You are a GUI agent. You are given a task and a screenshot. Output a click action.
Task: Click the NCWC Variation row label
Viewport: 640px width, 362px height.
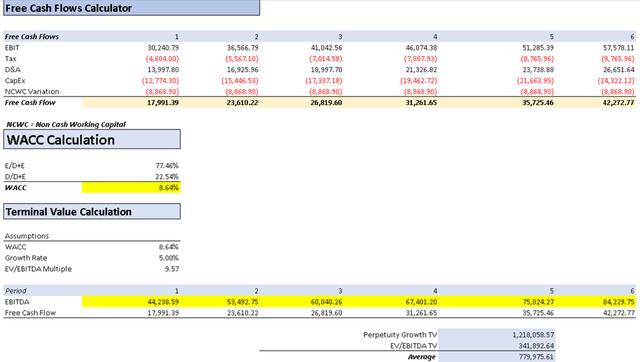coord(32,92)
